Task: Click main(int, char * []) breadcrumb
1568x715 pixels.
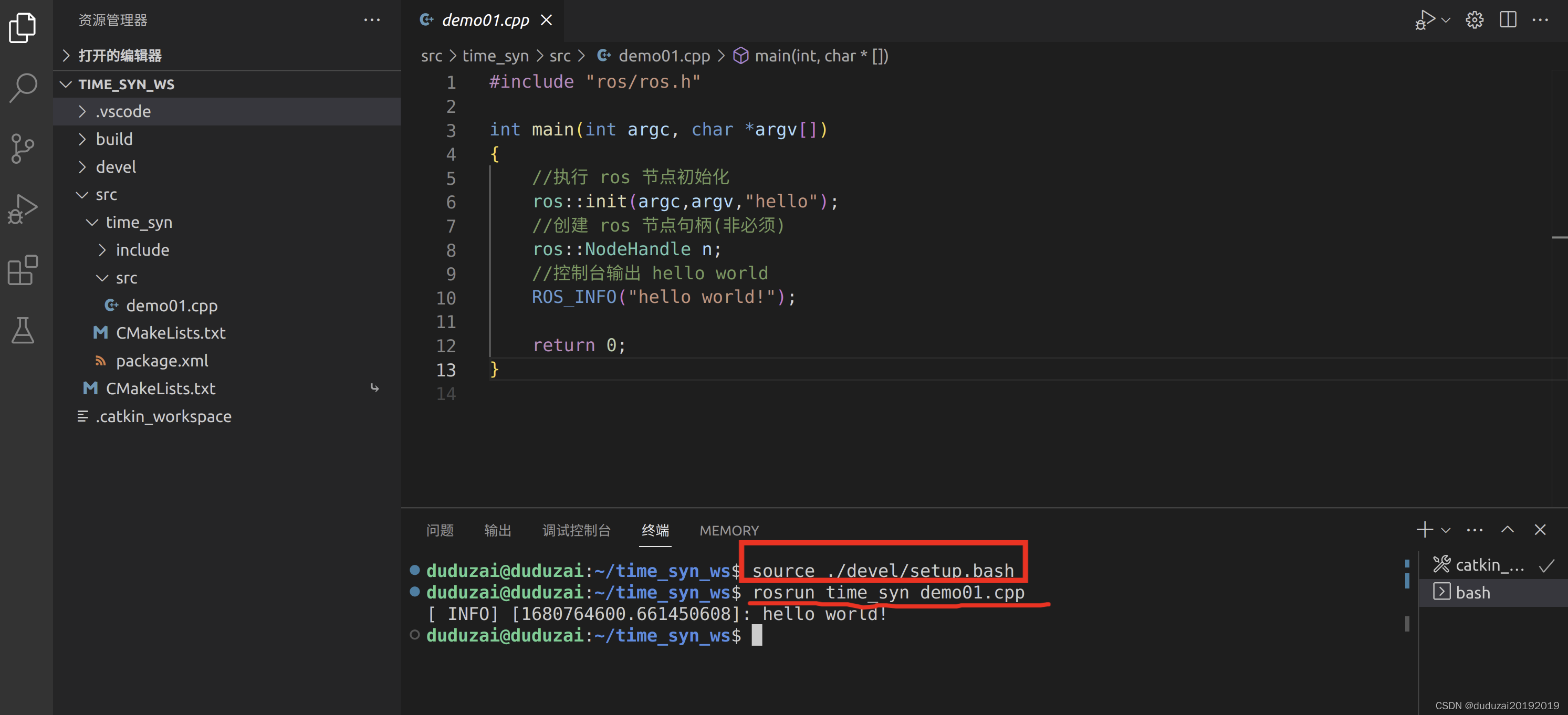Action: click(821, 56)
